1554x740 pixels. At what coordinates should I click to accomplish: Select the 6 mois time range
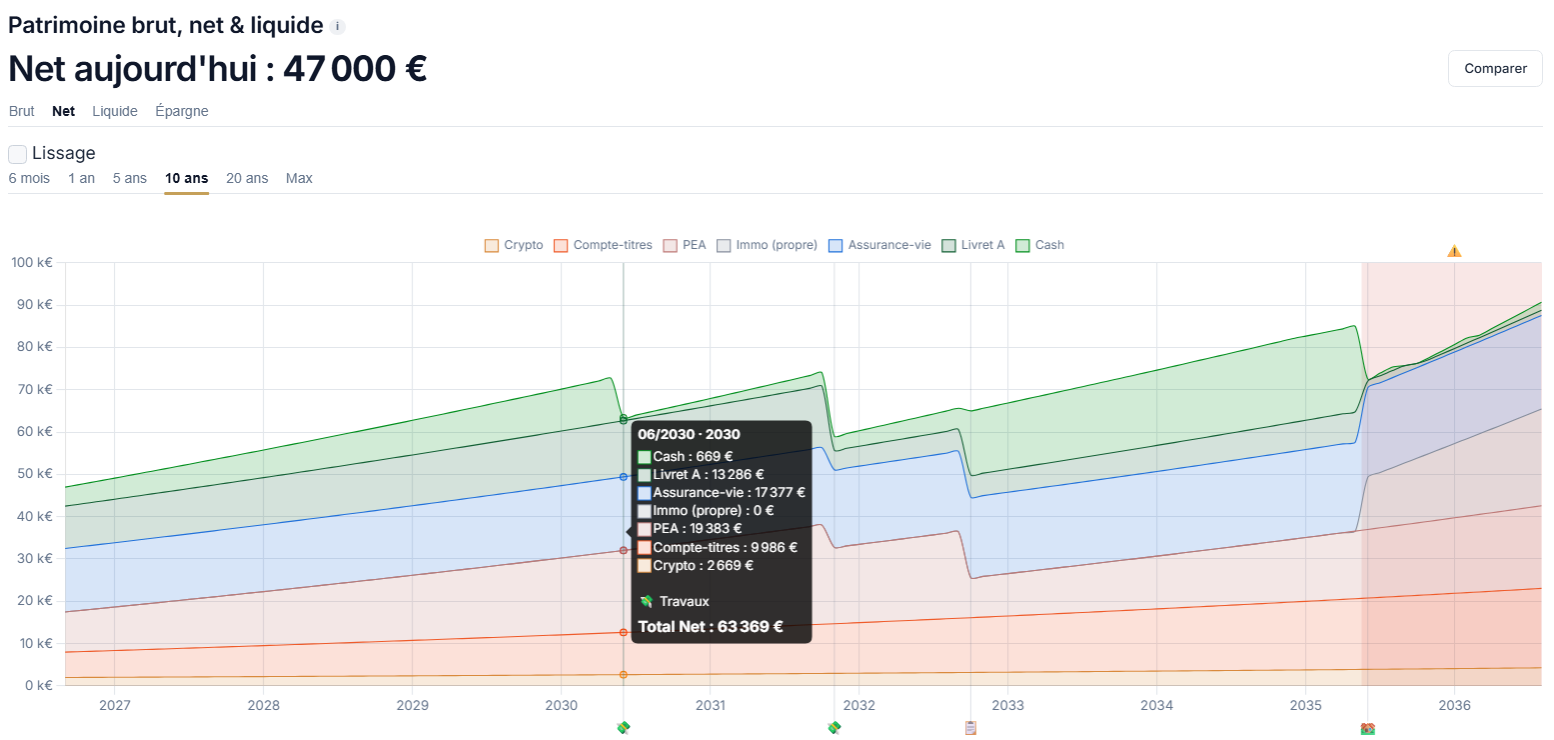[29, 178]
